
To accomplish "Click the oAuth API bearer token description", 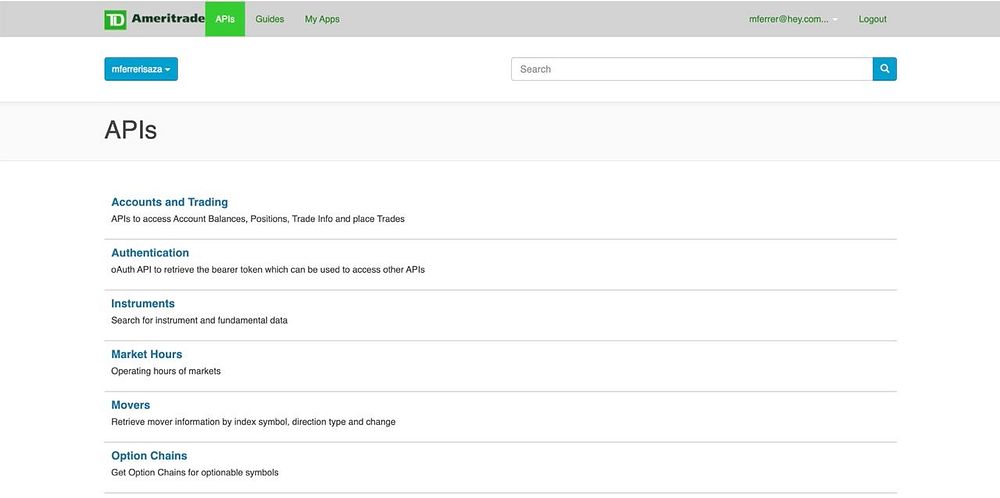I will tap(268, 270).
